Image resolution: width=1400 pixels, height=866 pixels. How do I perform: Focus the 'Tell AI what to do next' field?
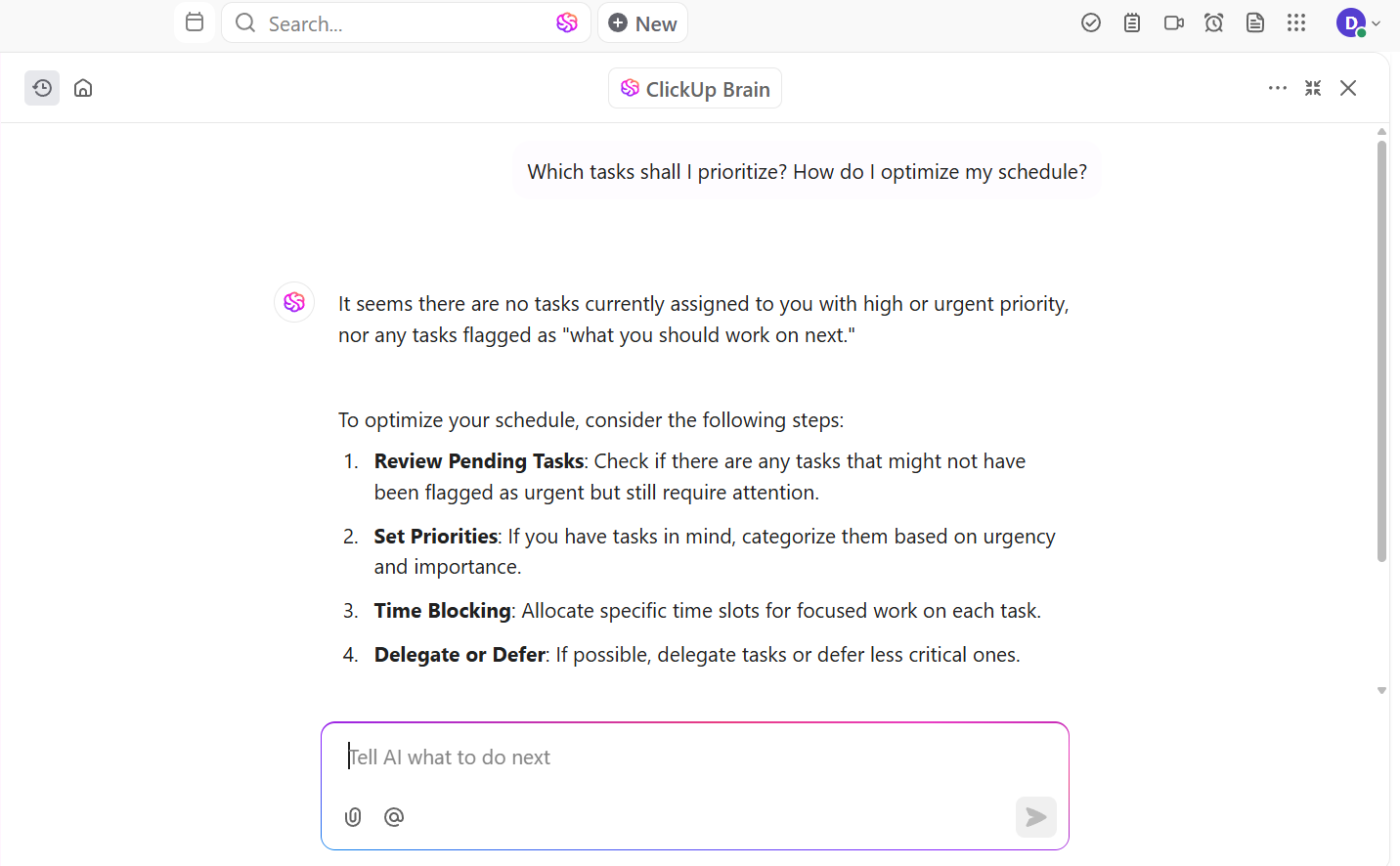[680, 757]
